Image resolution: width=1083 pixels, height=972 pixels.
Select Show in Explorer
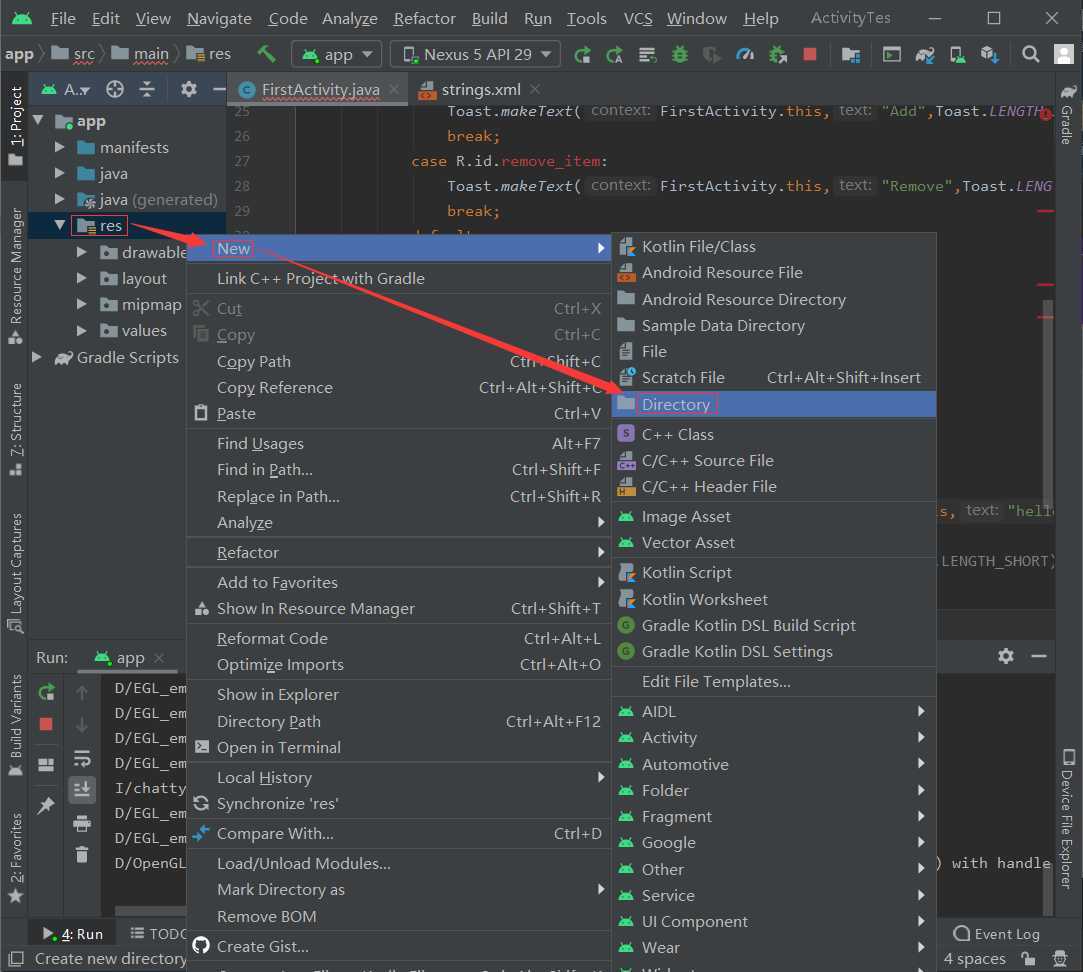pyautogui.click(x=399, y=694)
